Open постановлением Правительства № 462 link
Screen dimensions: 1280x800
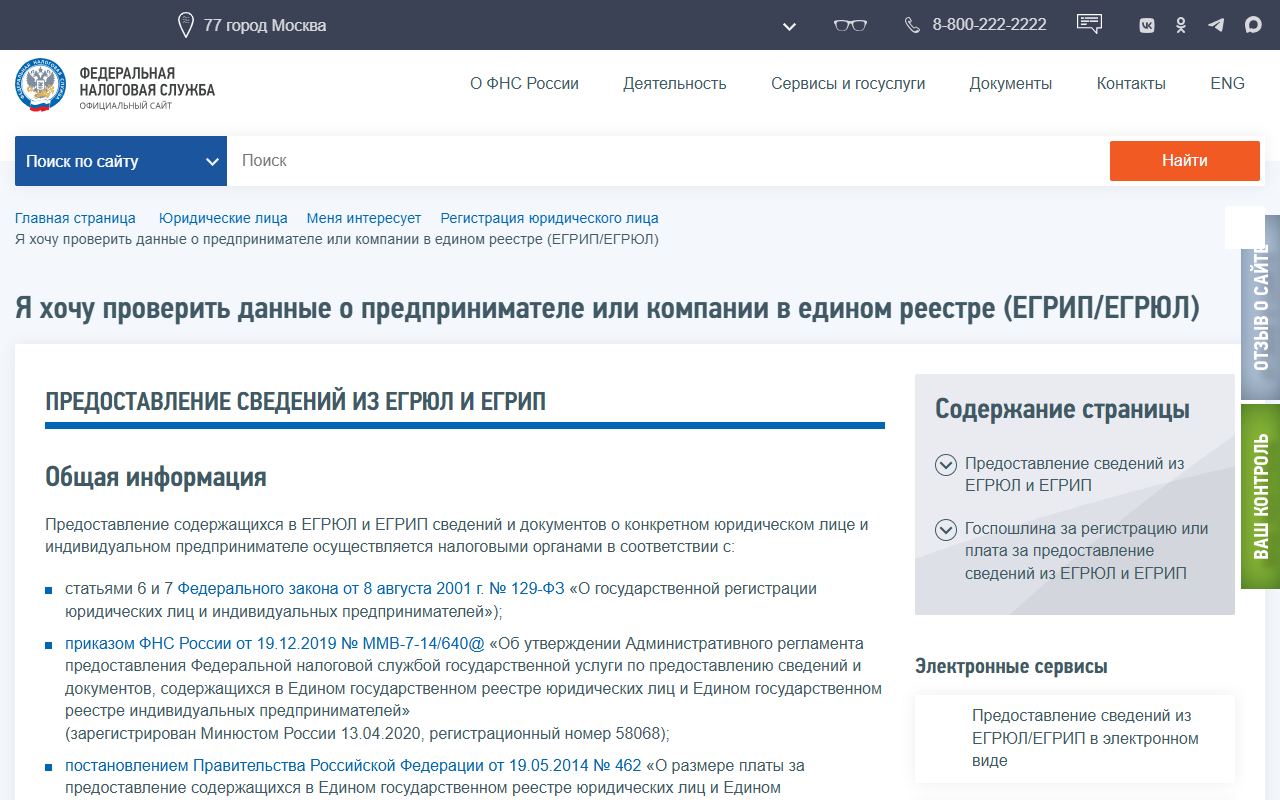tap(353, 766)
